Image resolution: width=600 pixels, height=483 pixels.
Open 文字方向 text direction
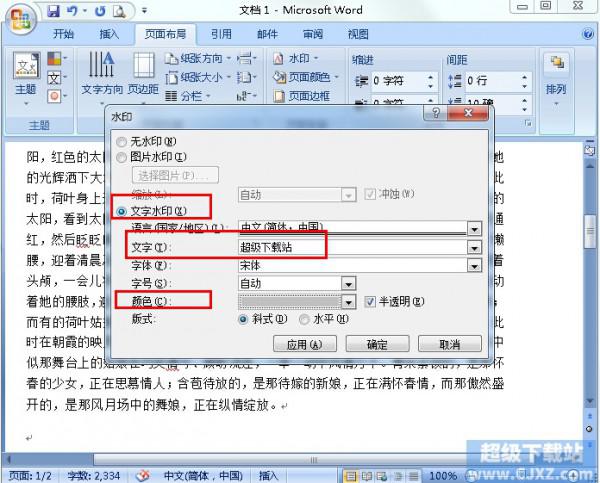101,78
